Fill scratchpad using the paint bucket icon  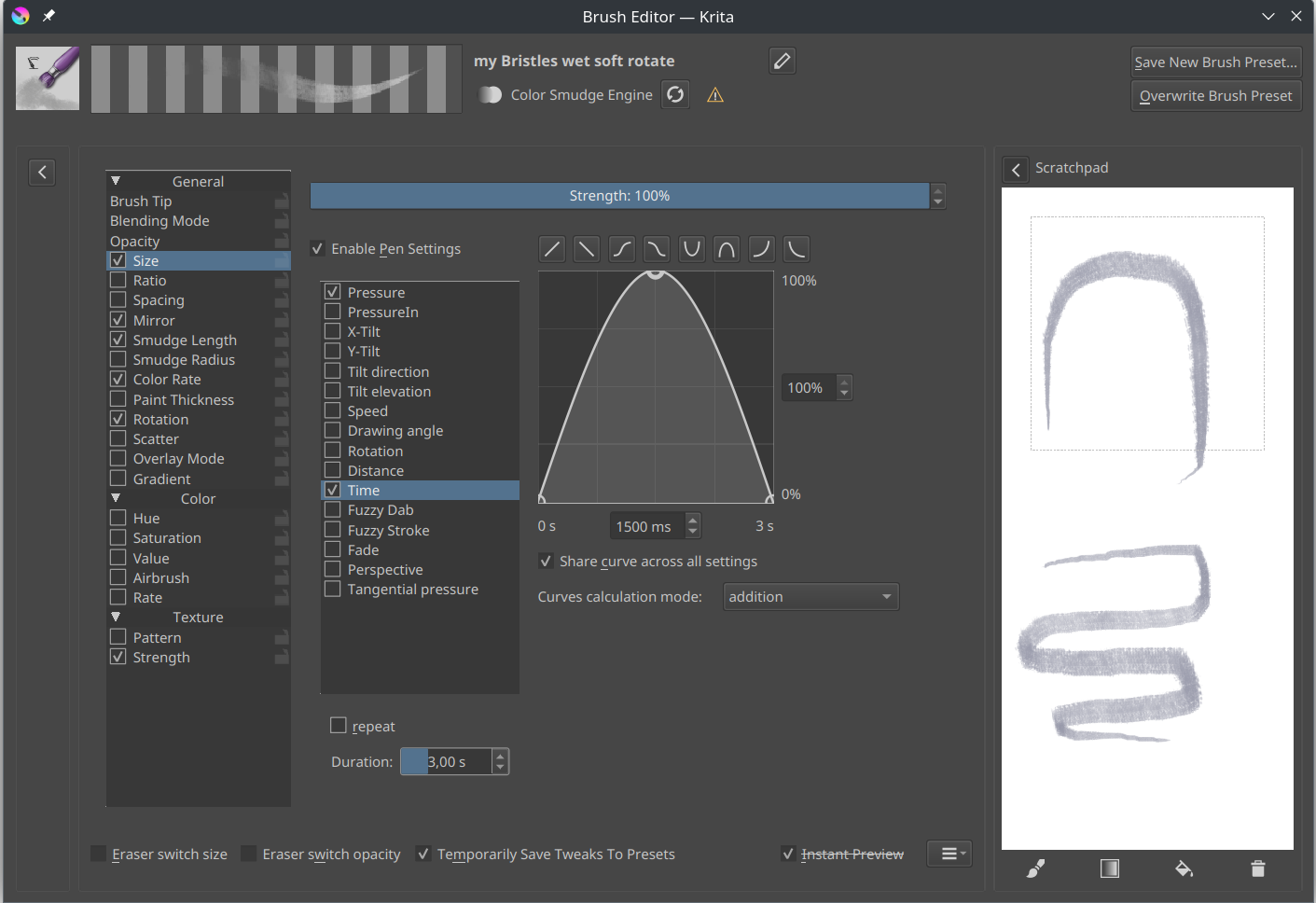[x=1184, y=868]
